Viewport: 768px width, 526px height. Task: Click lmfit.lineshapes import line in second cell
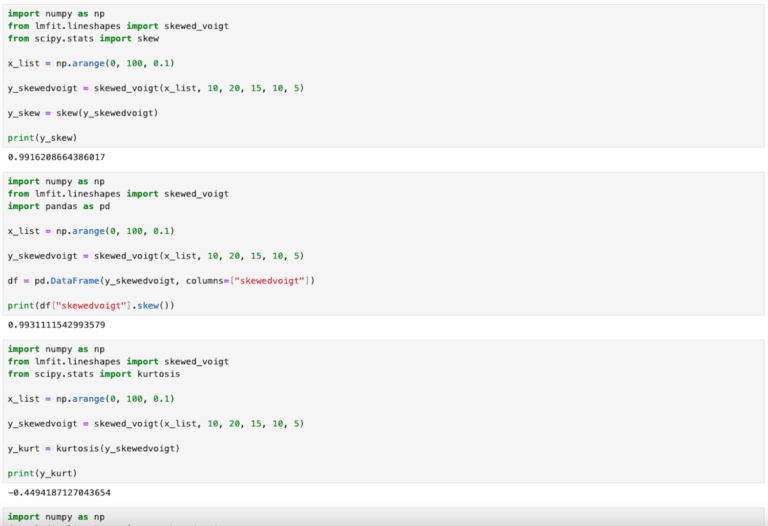[118, 194]
